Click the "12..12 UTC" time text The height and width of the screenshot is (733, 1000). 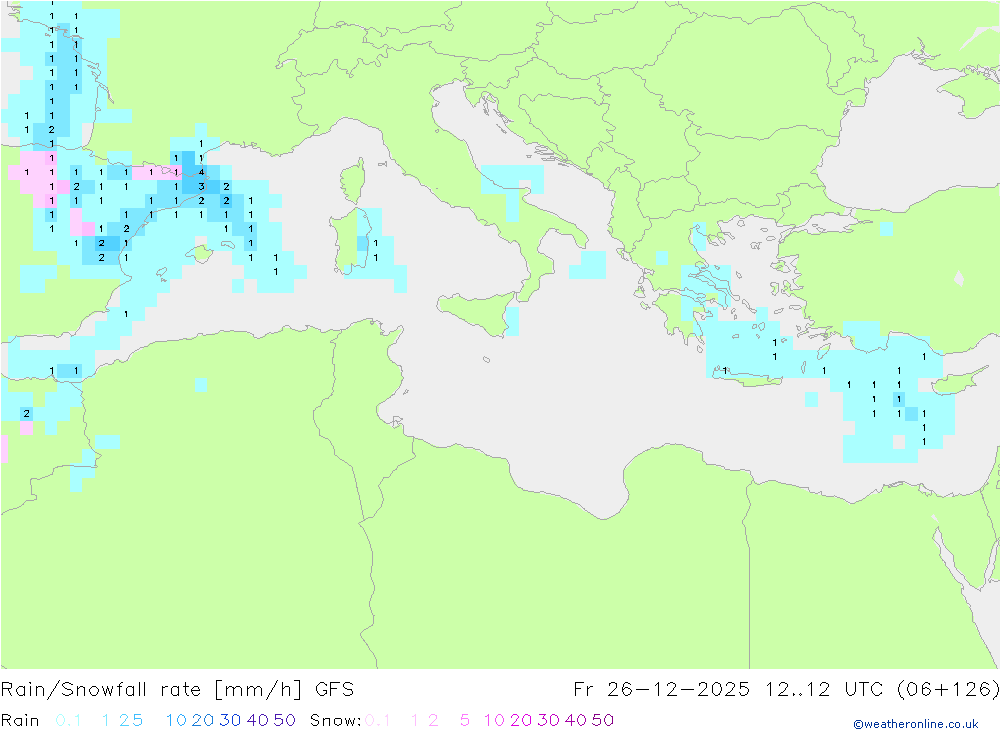point(824,690)
